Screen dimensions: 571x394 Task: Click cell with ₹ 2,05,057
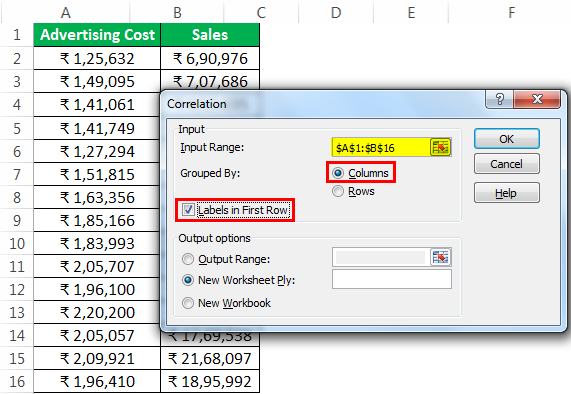97,335
